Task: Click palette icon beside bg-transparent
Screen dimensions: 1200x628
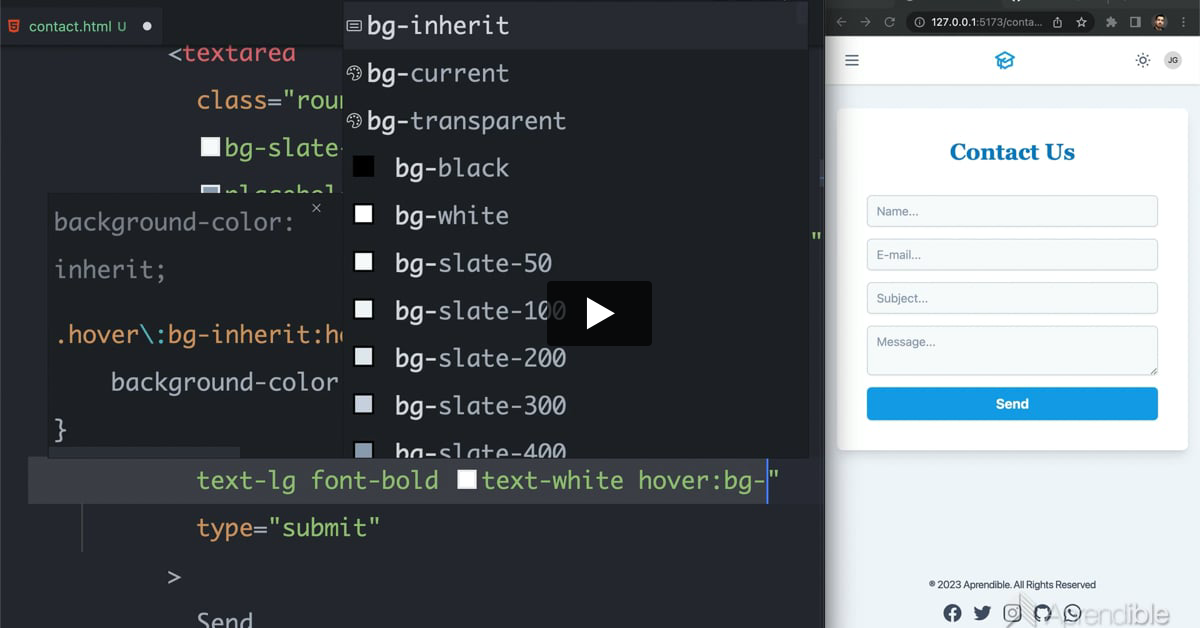Action: pos(353,121)
